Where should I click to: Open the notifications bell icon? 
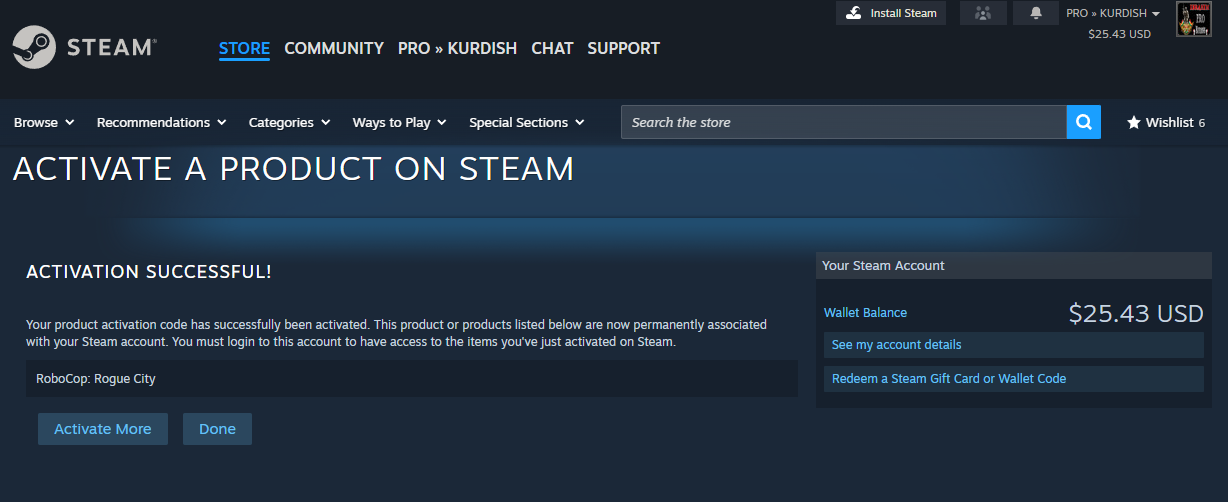[x=1036, y=13]
